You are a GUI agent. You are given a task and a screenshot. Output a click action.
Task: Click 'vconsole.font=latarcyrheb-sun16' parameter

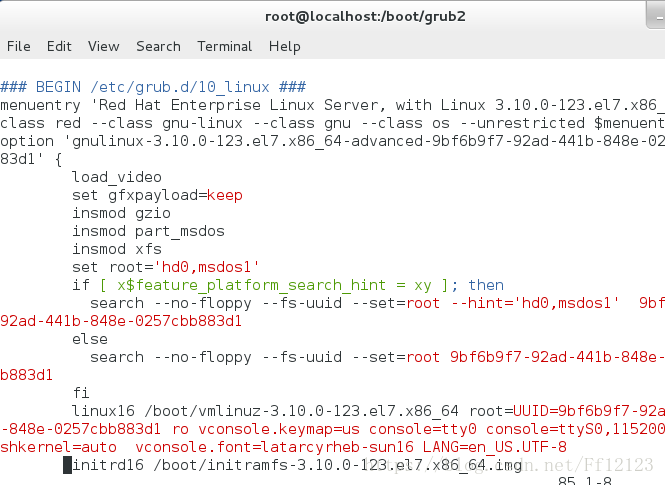click(x=274, y=447)
